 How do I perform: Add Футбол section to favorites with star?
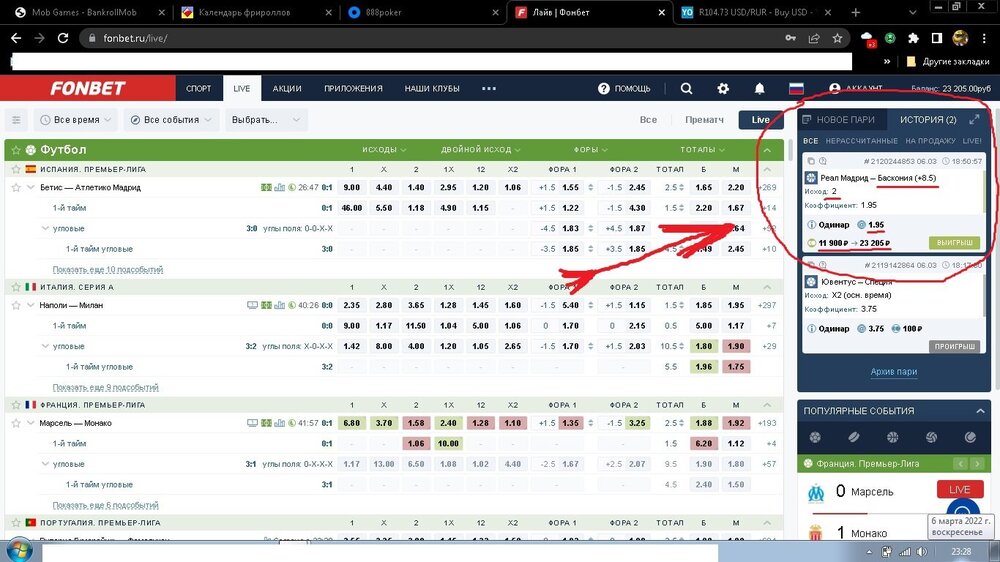tap(15, 150)
